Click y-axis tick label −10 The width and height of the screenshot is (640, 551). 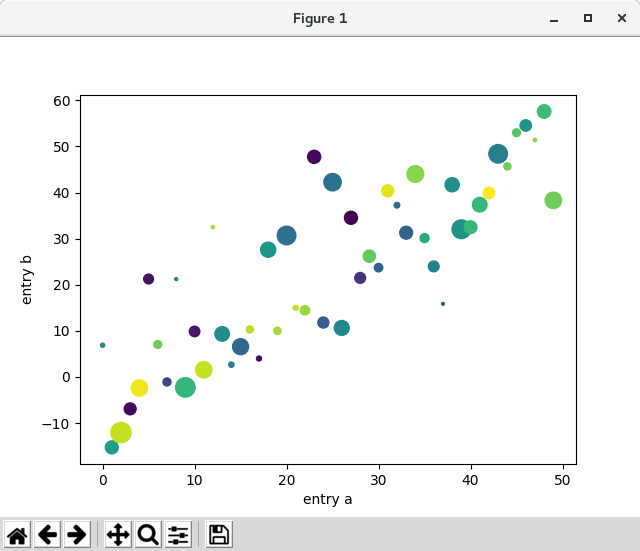56,424
